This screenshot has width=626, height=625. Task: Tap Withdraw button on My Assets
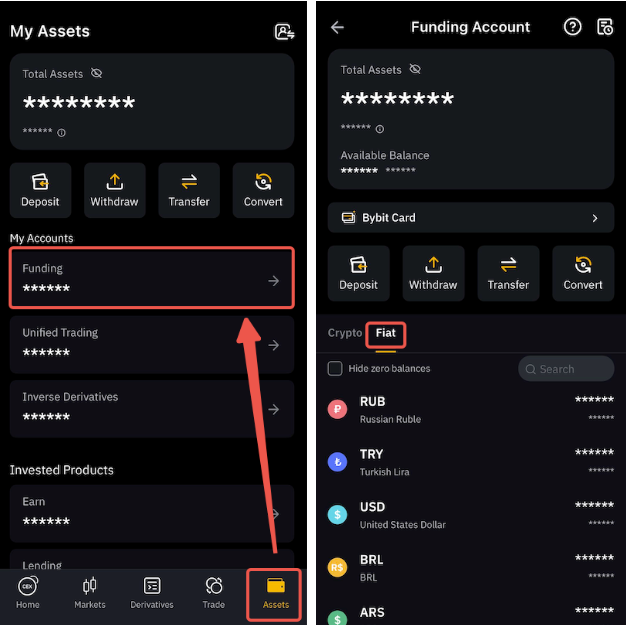click(115, 190)
